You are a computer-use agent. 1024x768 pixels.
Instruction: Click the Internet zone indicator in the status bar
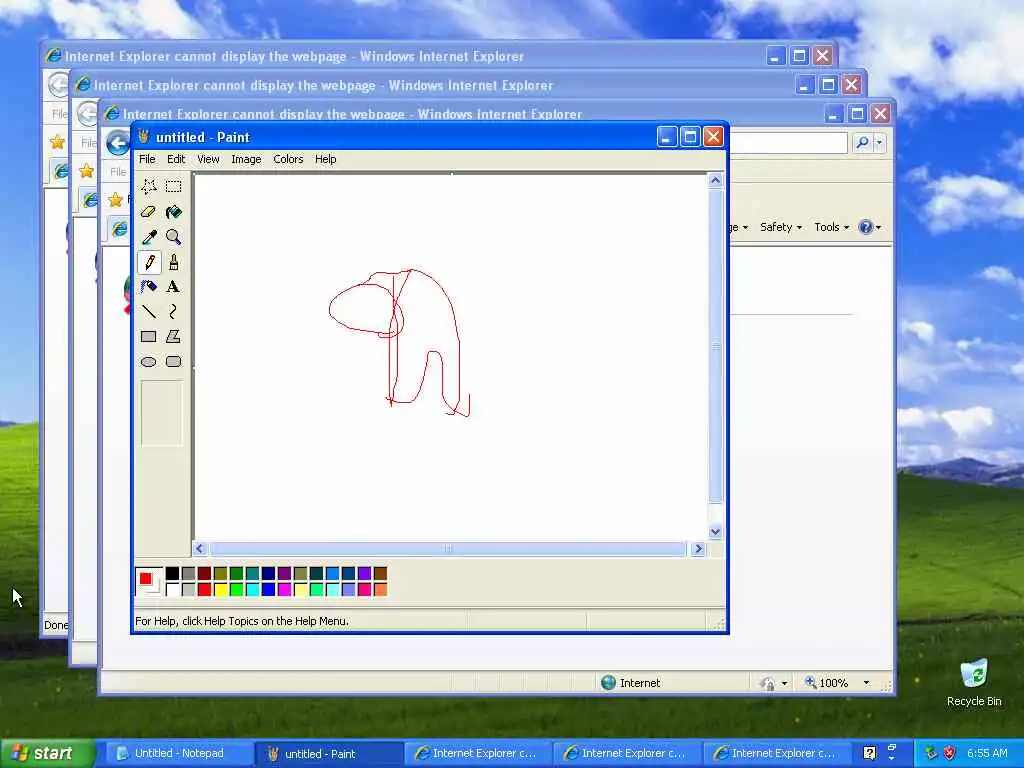coord(631,683)
